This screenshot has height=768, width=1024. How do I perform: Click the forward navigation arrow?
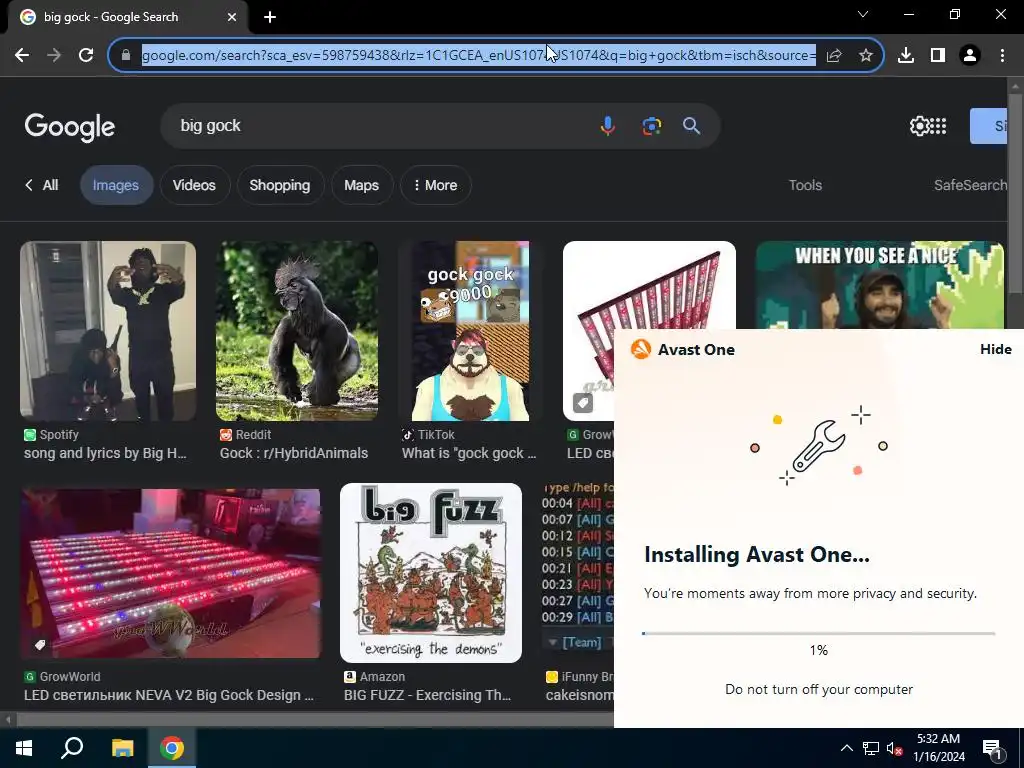(54, 56)
